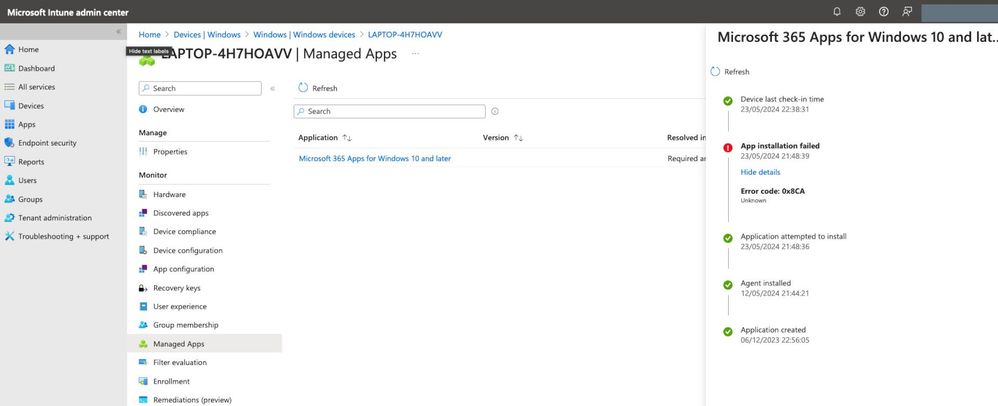Click the Devices | Windows breadcrumb

click(207, 35)
